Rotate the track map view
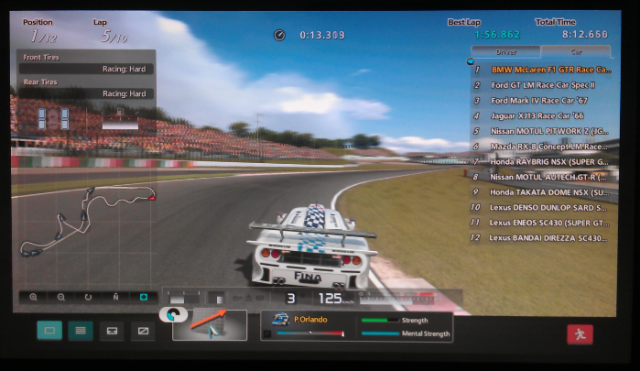 pos(88,297)
